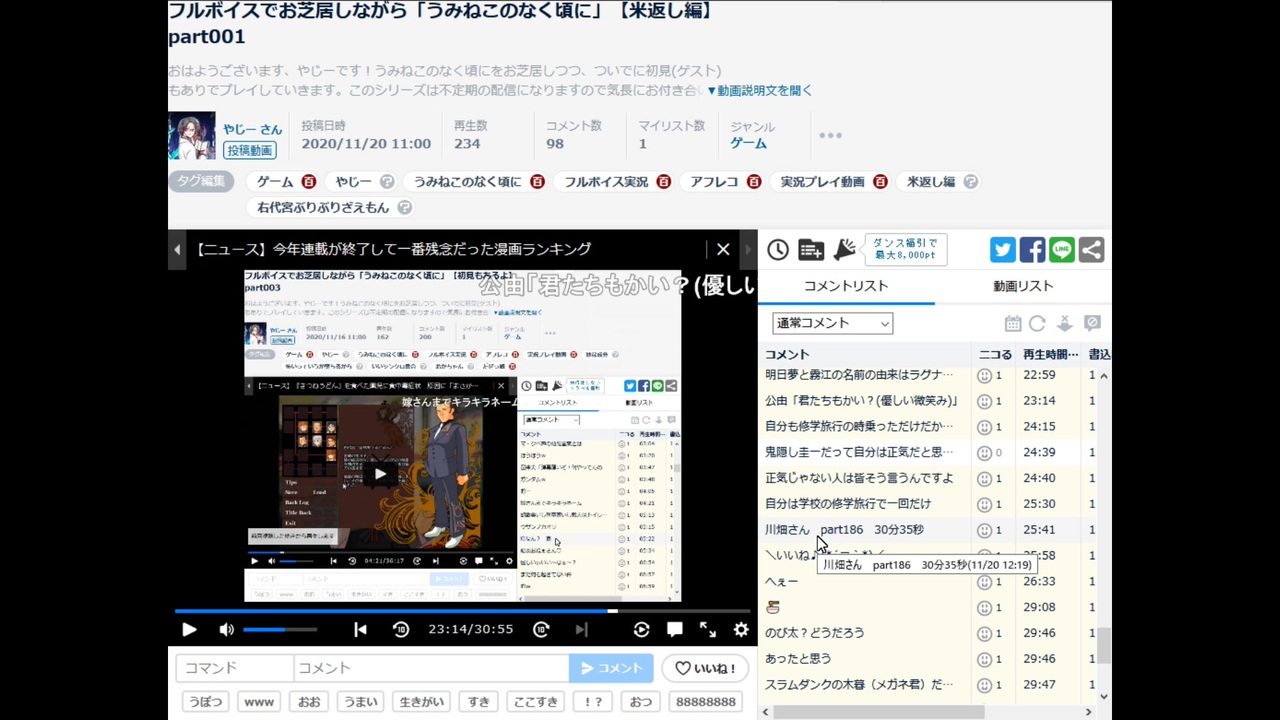Viewport: 1280px width, 720px height.
Task: Open player settings gear menu
Action: (x=741, y=629)
